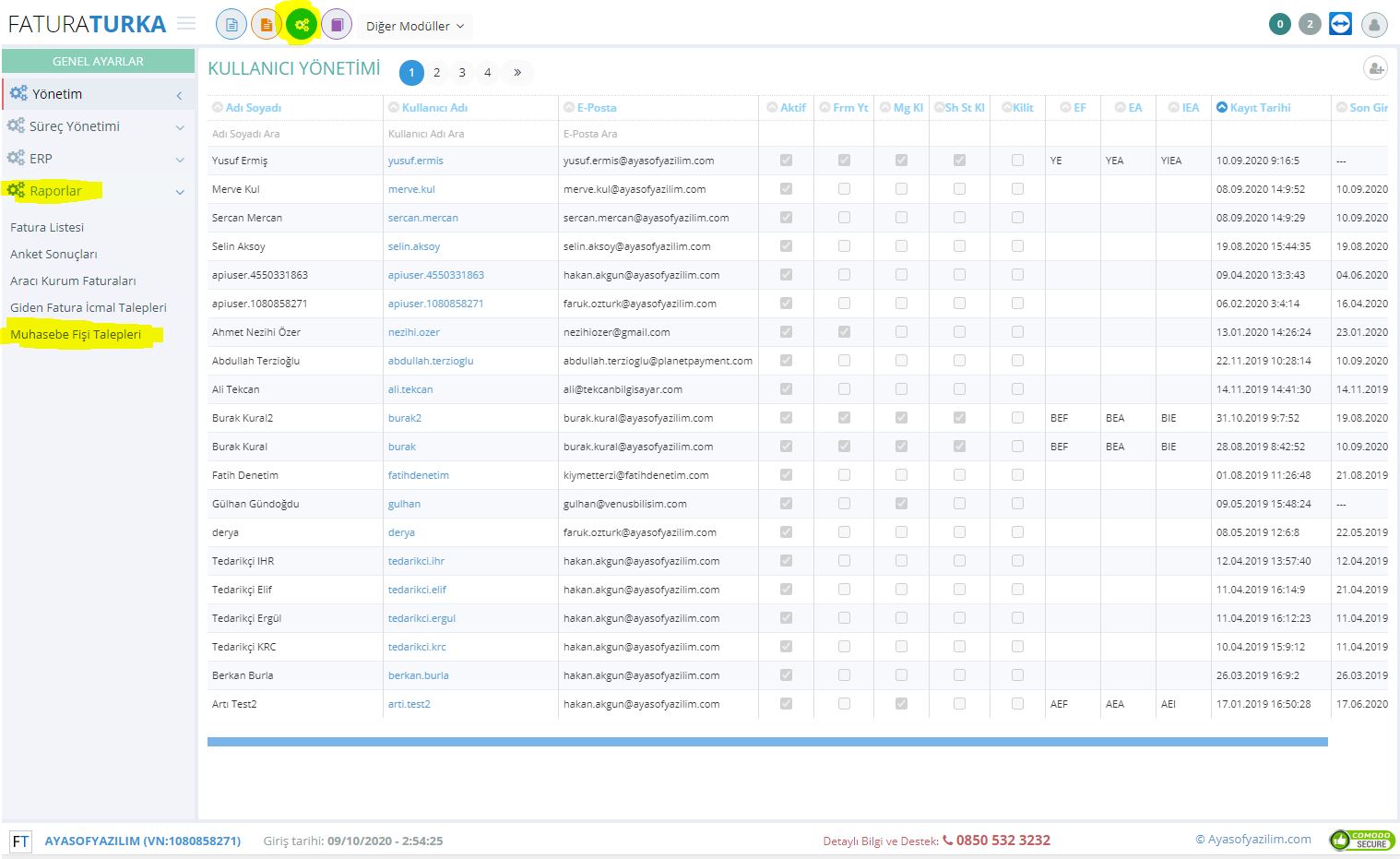This screenshot has height=859, width=1400.
Task: Open Fatura Listesi report
Action: click(47, 227)
